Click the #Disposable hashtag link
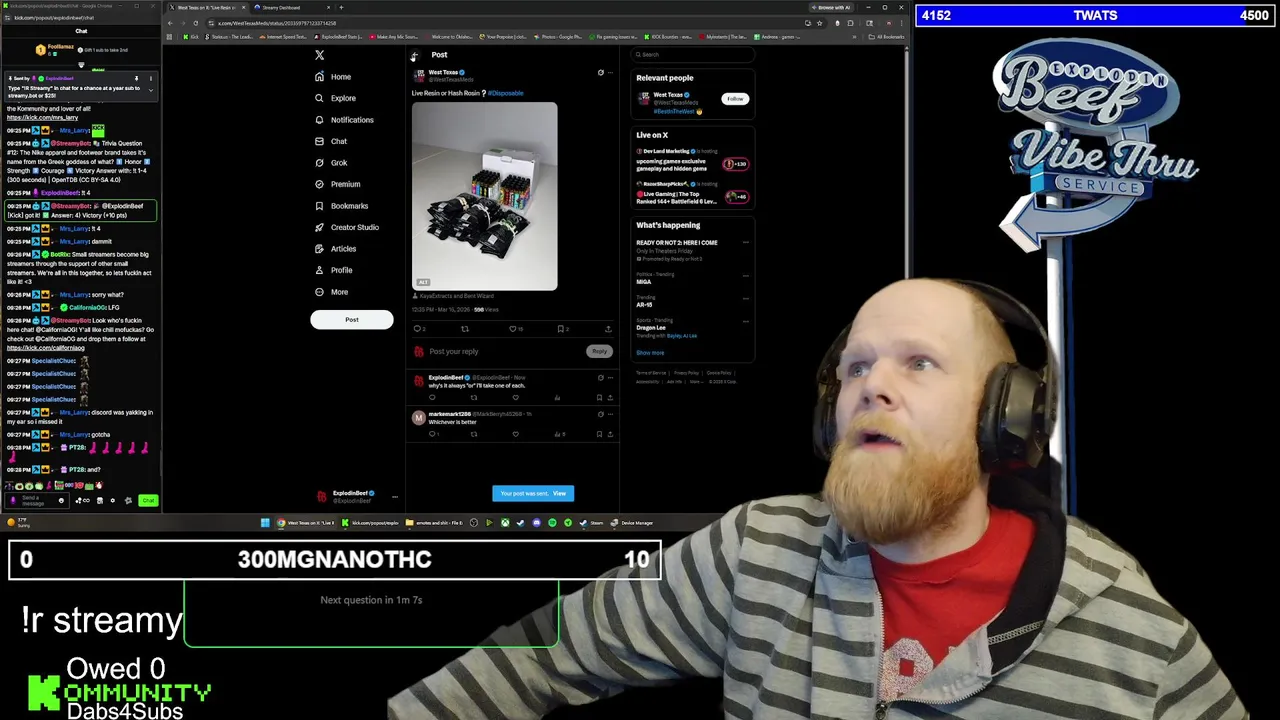This screenshot has height=720, width=1280. point(506,93)
